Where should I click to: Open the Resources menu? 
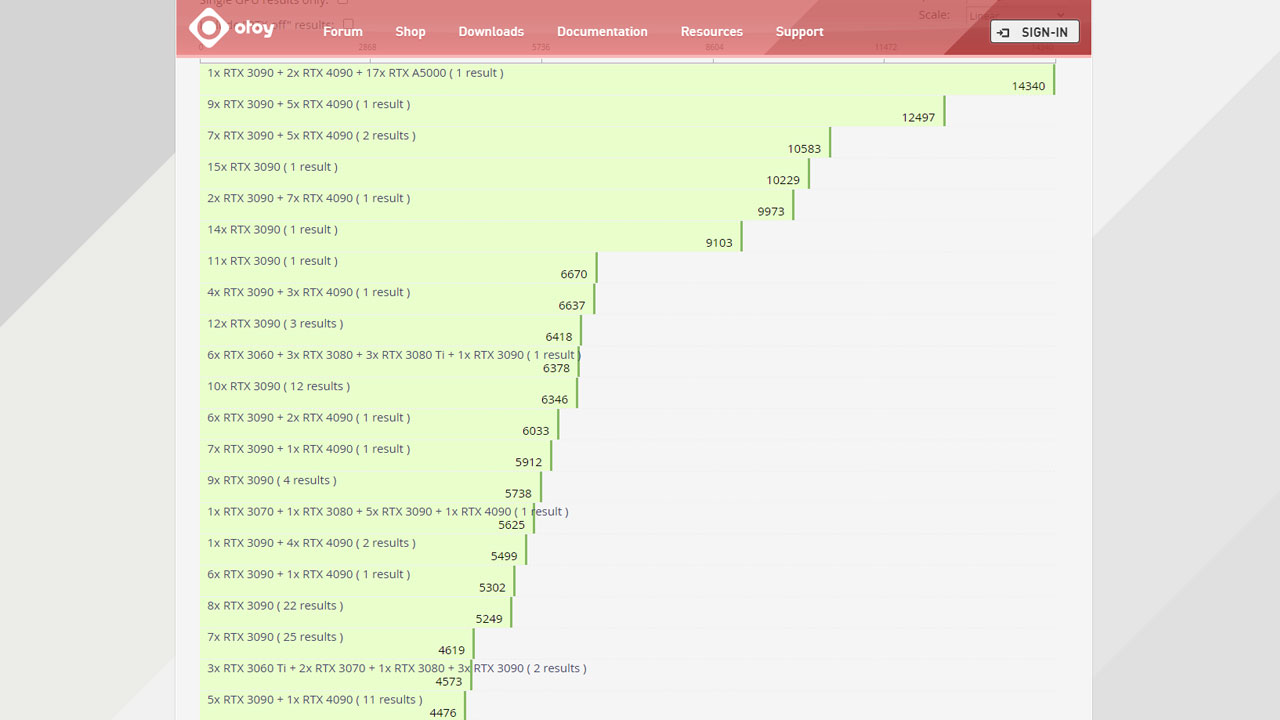pos(712,32)
